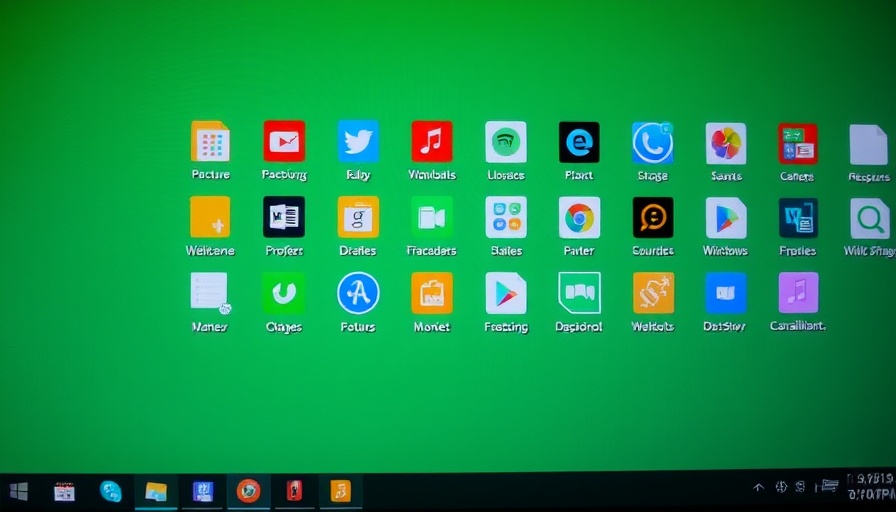Viewport: 896px width, 512px height.
Task: Switch to the photos app in taskbar
Action: (156, 491)
